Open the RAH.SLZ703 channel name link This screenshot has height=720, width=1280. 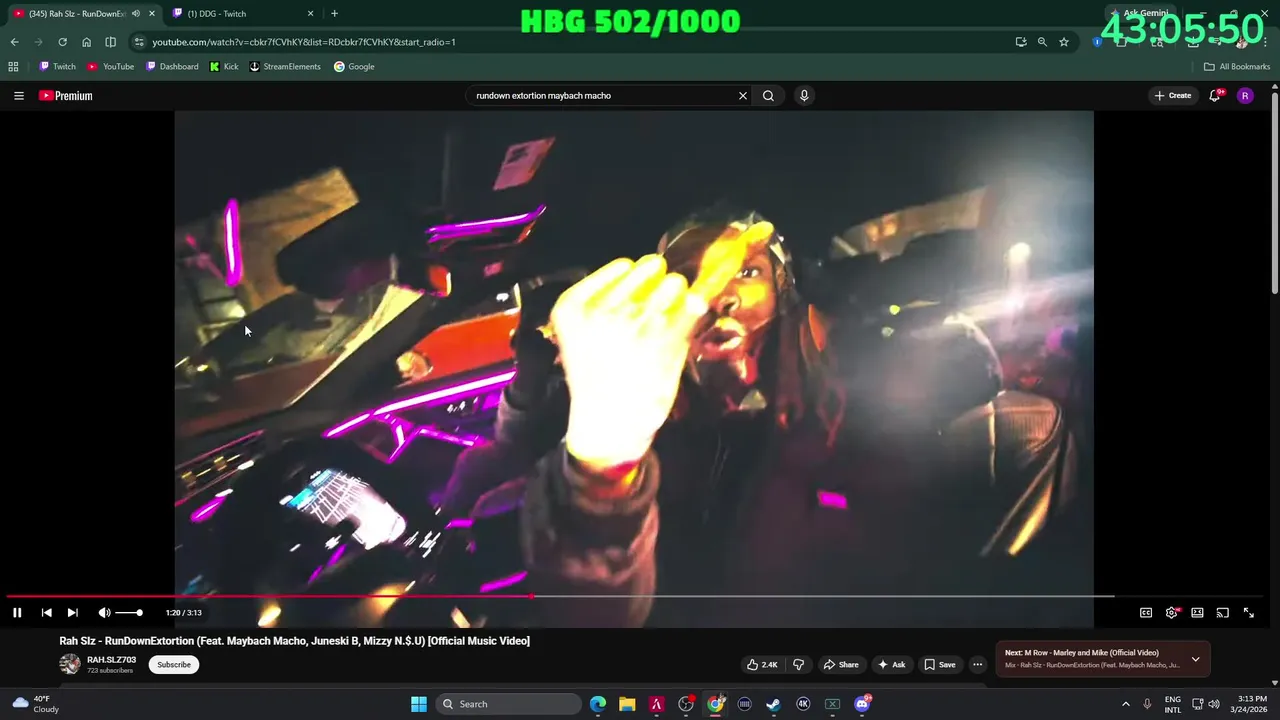click(x=111, y=660)
